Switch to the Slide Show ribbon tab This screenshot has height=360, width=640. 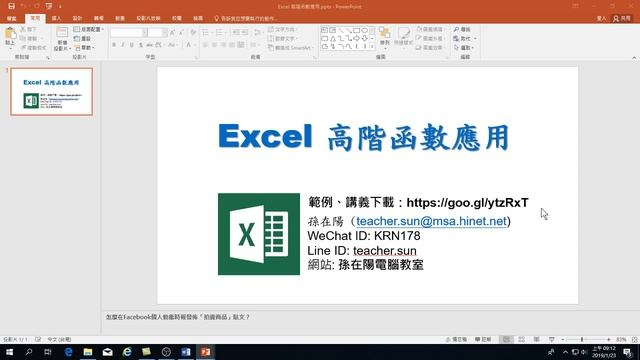(148, 18)
